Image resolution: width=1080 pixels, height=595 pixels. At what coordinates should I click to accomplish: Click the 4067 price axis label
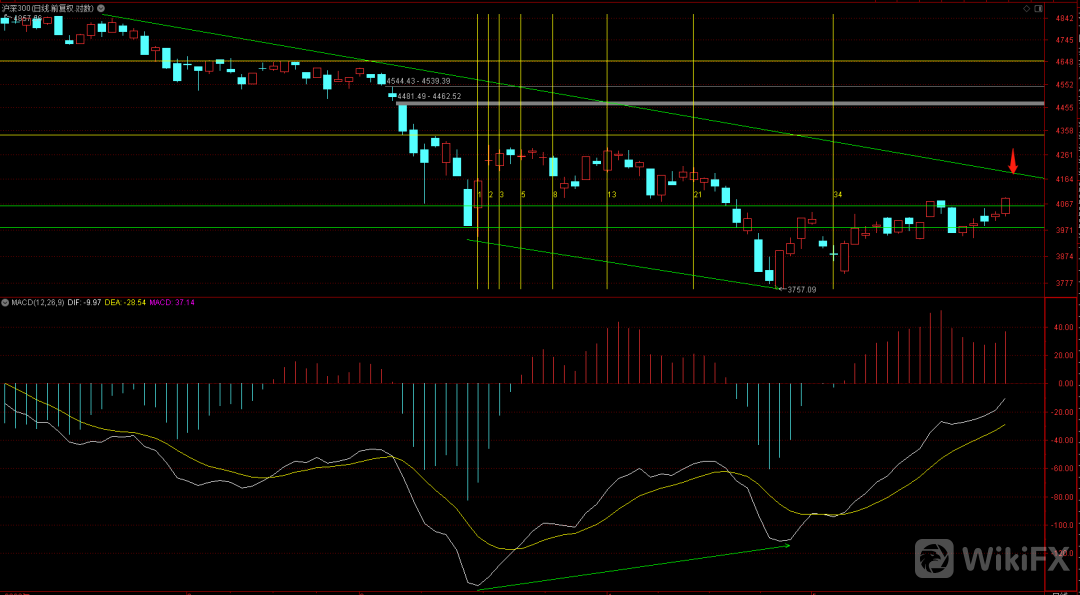[x=1062, y=205]
